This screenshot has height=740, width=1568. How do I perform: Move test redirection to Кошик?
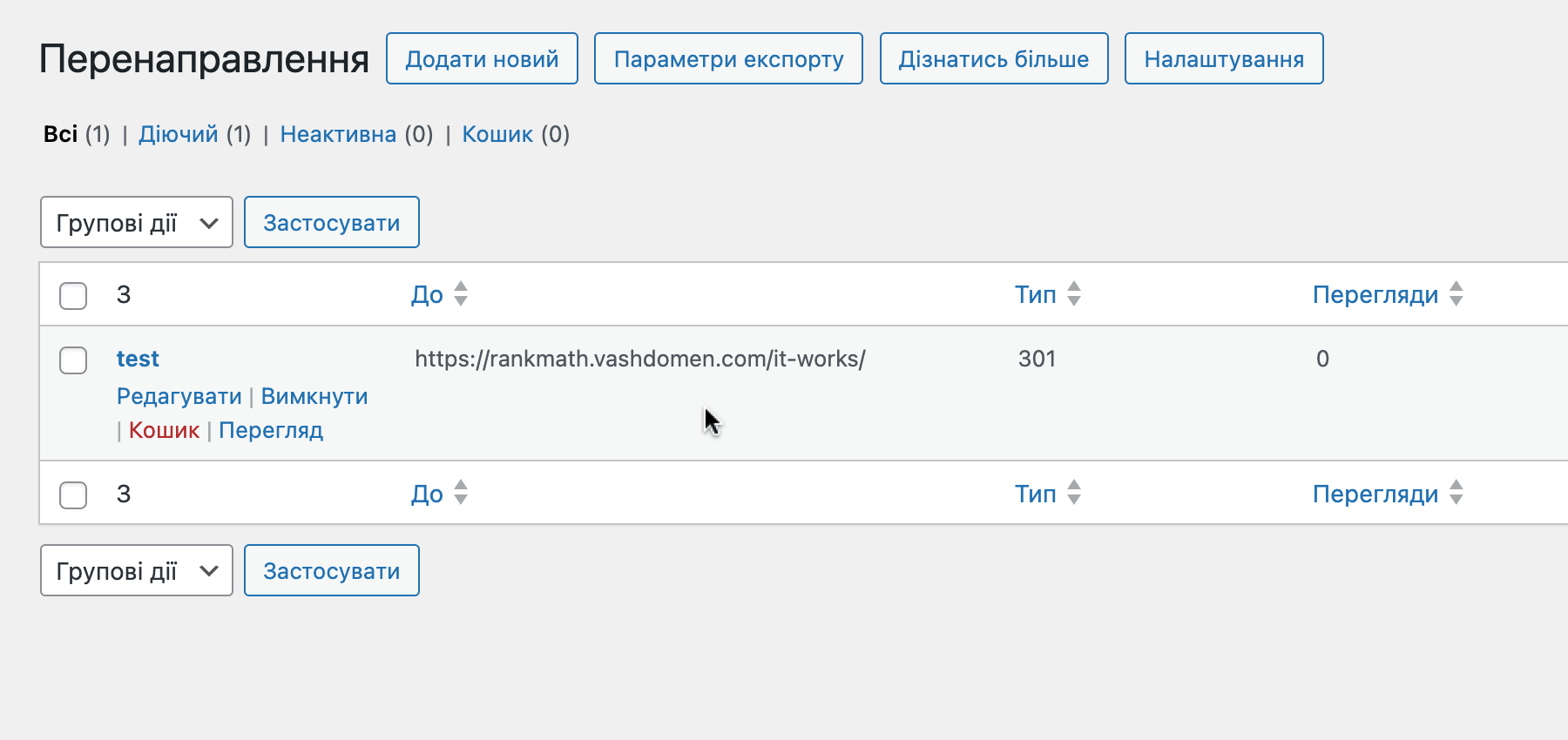(165, 430)
